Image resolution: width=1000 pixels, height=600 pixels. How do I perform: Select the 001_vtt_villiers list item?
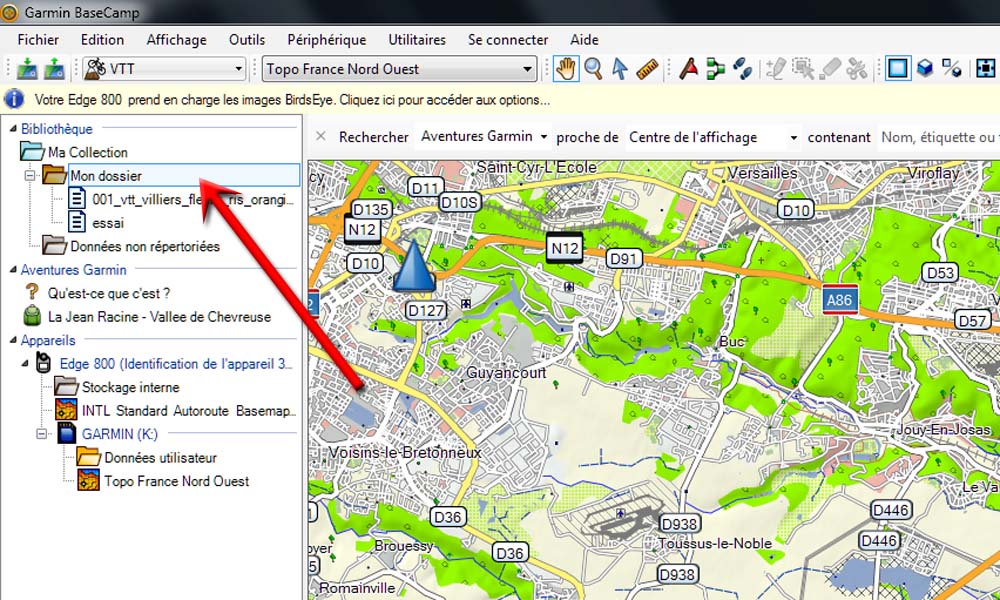coord(193,200)
